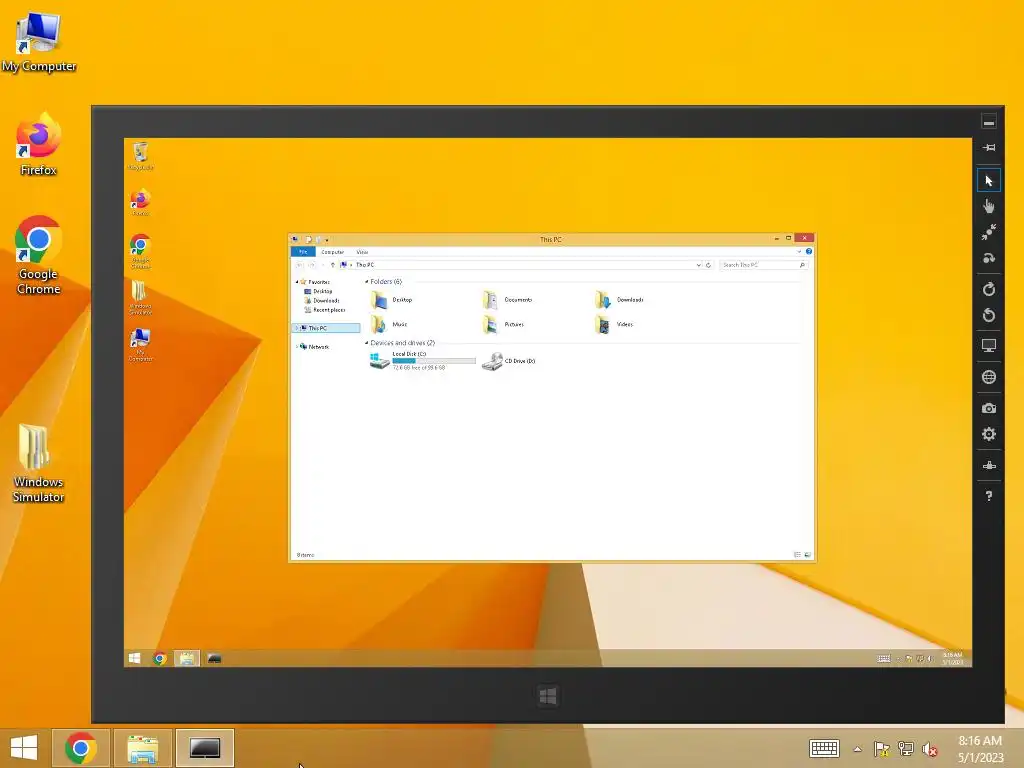Screen dimensions: 1024x768
Task: Select My Computer icon inside simulator
Action: click(x=140, y=345)
